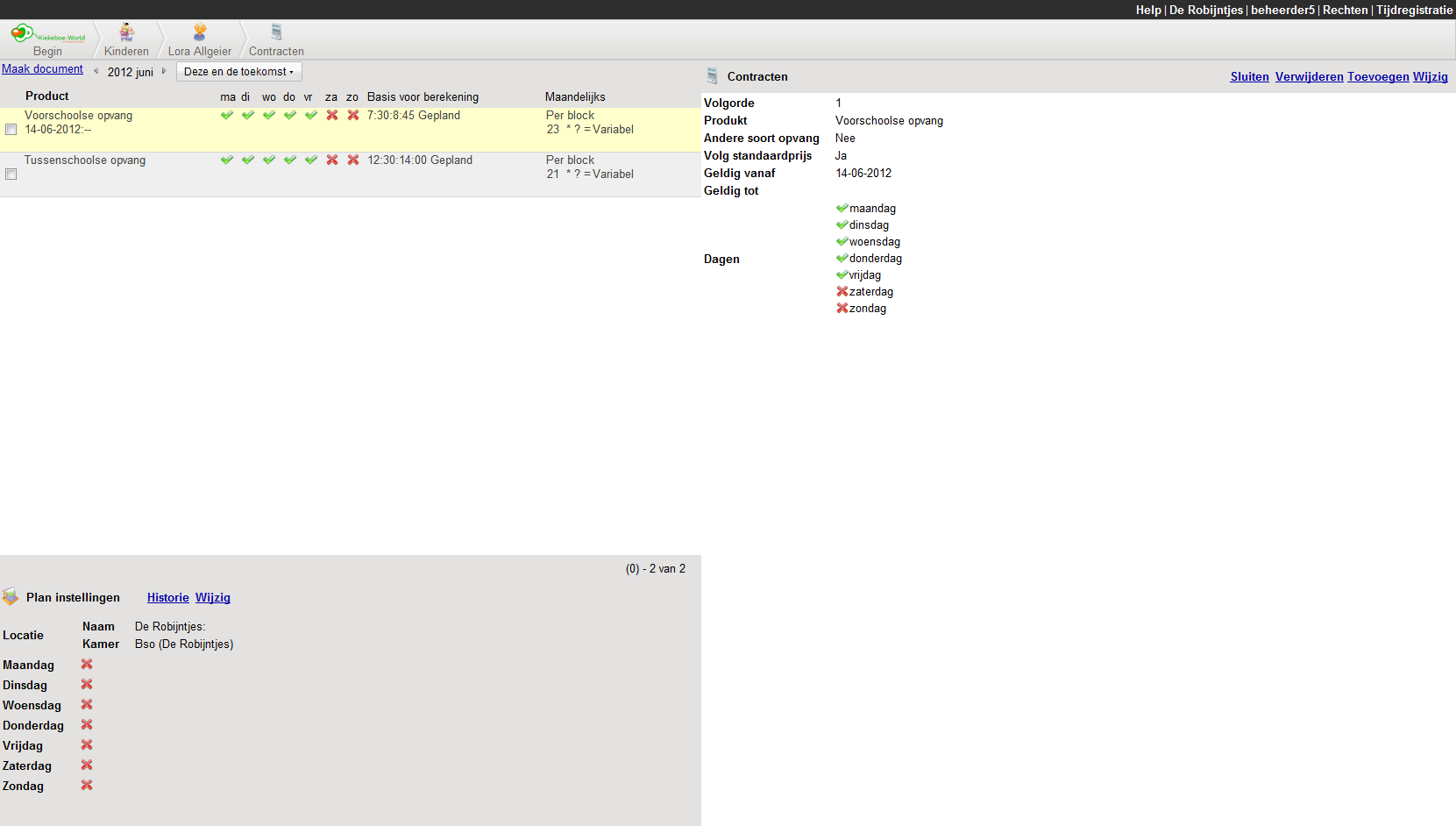Image resolution: width=1456 pixels, height=826 pixels.
Task: Open Help in the top menu
Action: (1147, 10)
